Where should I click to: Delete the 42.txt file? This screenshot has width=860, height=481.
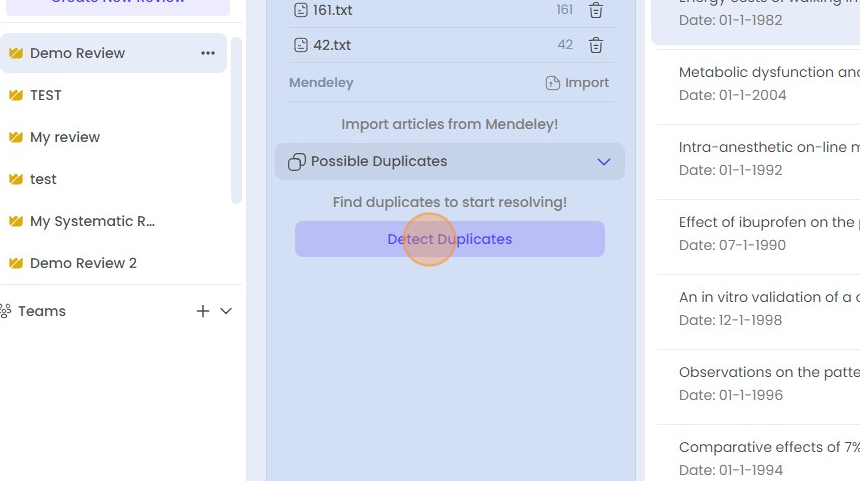[x=596, y=45]
